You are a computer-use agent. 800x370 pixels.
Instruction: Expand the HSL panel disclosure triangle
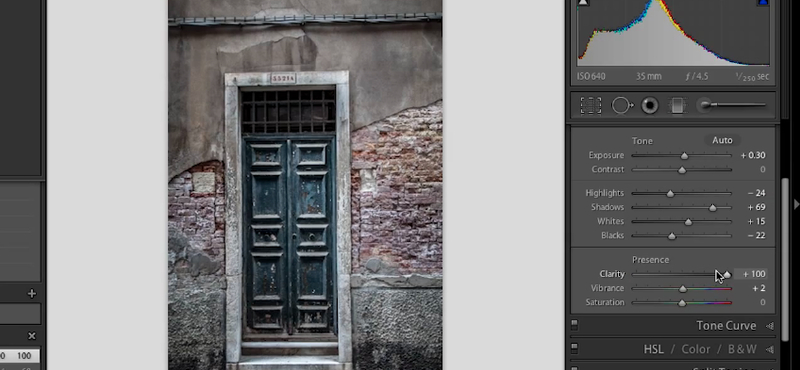770,350
